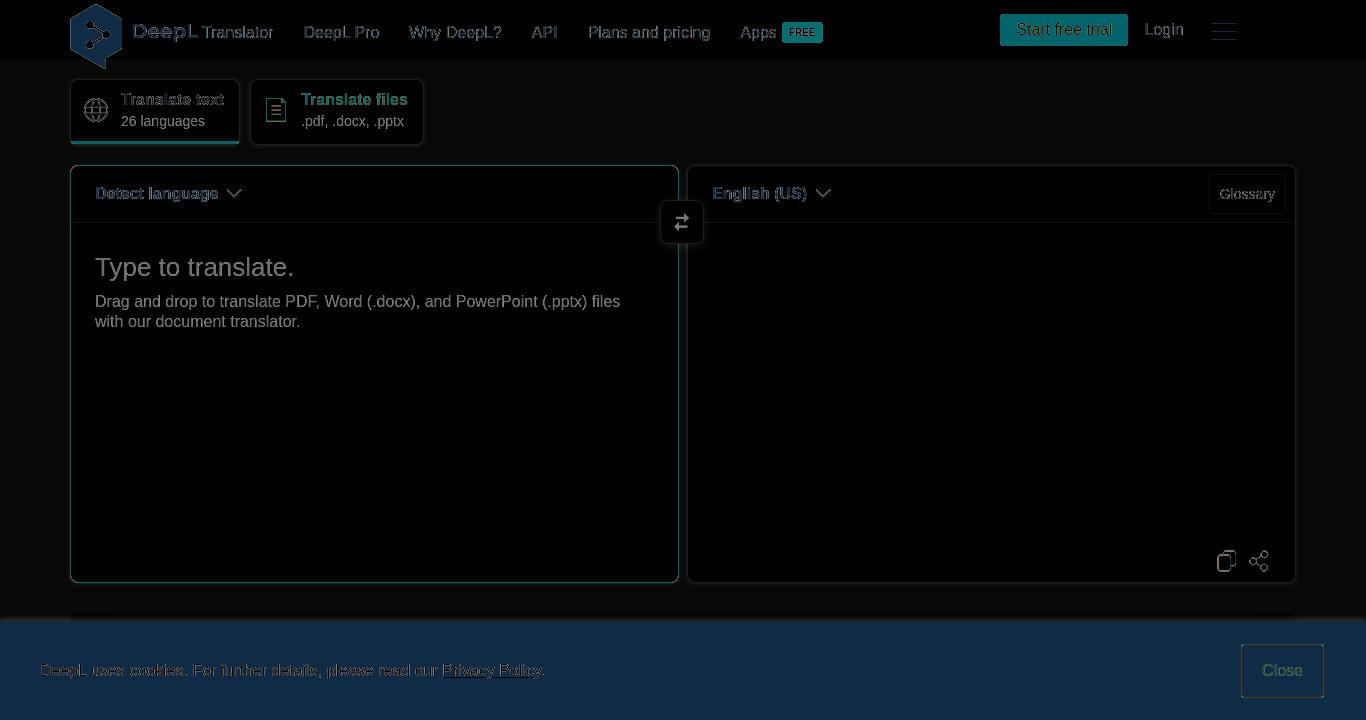
Task: Swap source and target languages
Action: (682, 222)
